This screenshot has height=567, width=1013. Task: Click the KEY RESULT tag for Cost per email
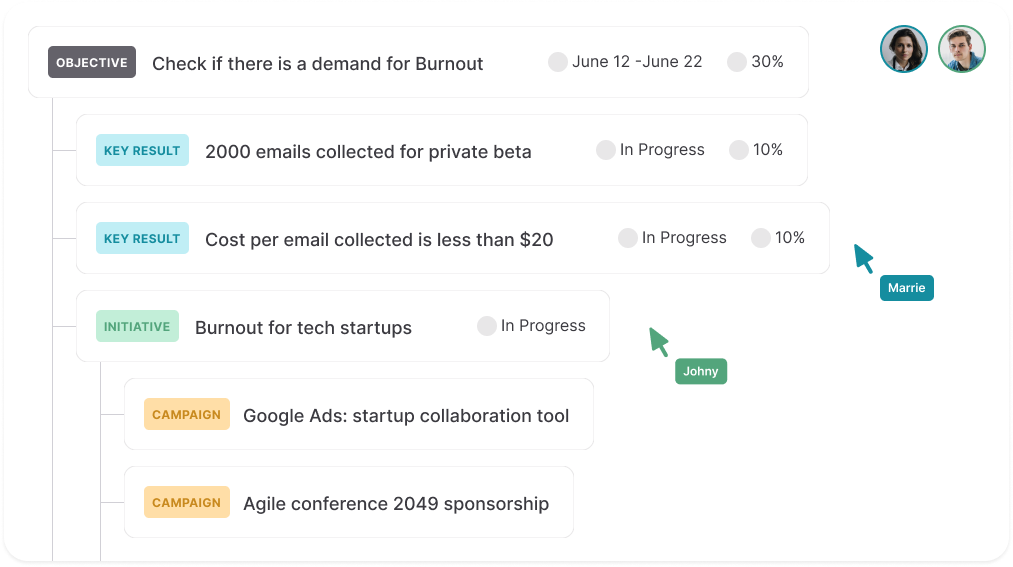pyautogui.click(x=142, y=238)
